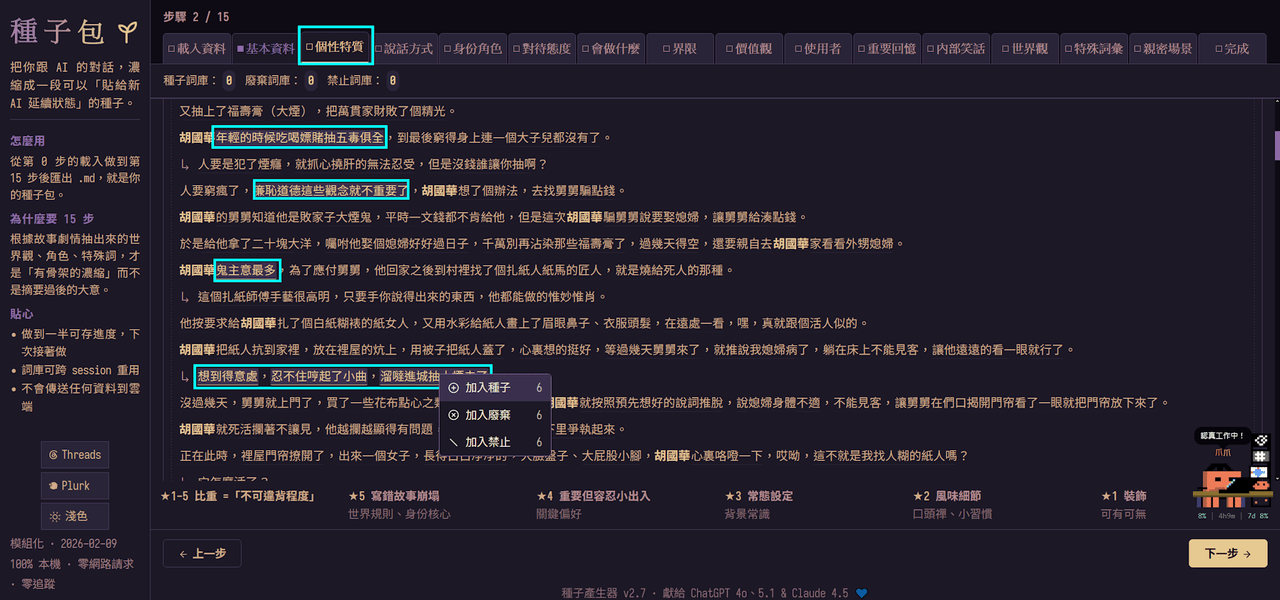
Task: Select the highlighted phrase 鬼主意最多
Action: click(x=246, y=270)
